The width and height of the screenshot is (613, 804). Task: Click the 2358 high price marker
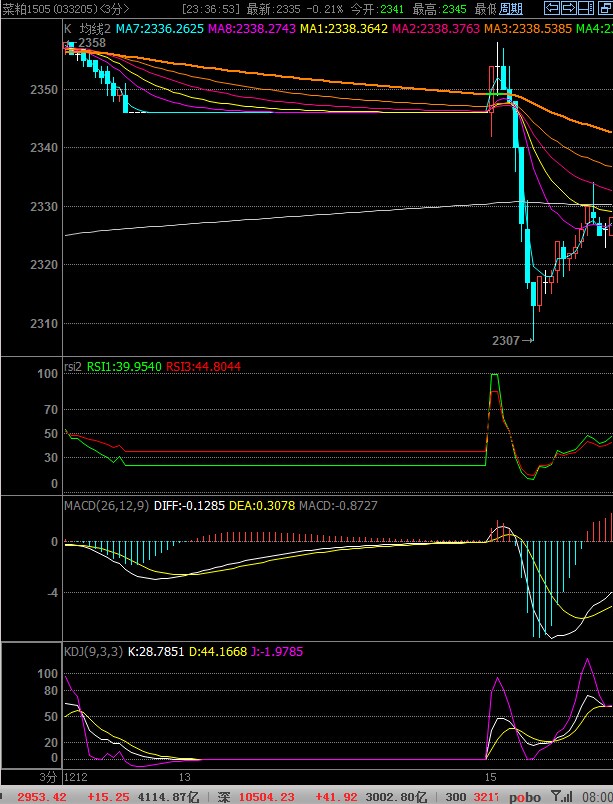[91, 43]
